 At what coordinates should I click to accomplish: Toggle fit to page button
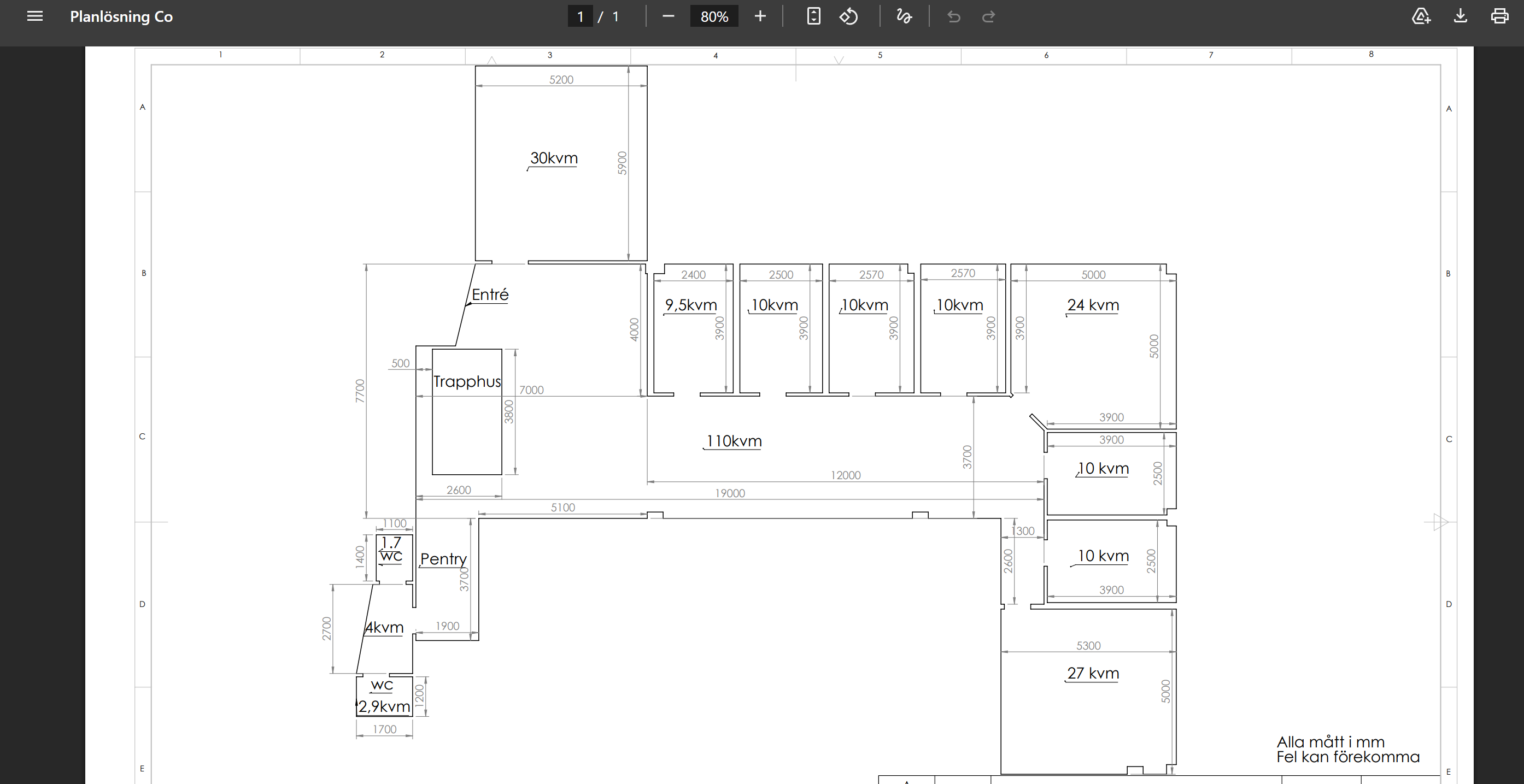(813, 16)
